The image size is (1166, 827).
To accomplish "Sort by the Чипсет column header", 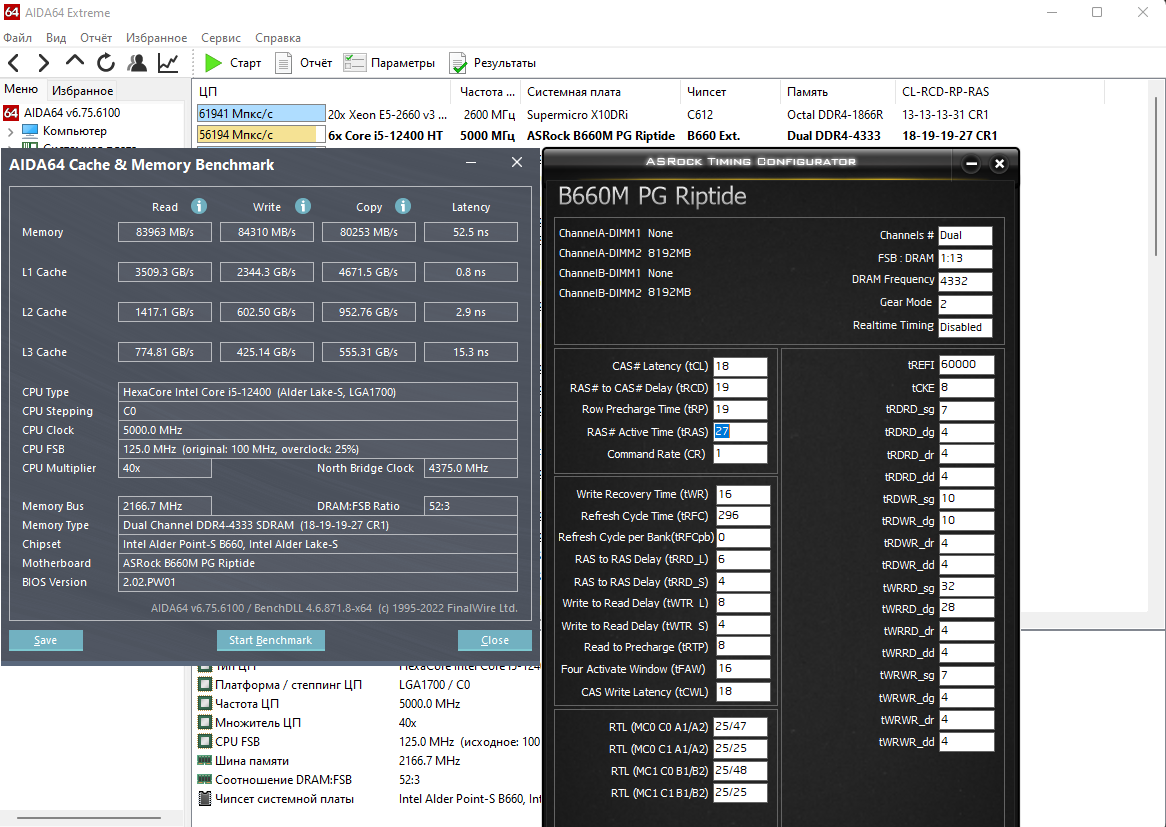I will point(730,92).
